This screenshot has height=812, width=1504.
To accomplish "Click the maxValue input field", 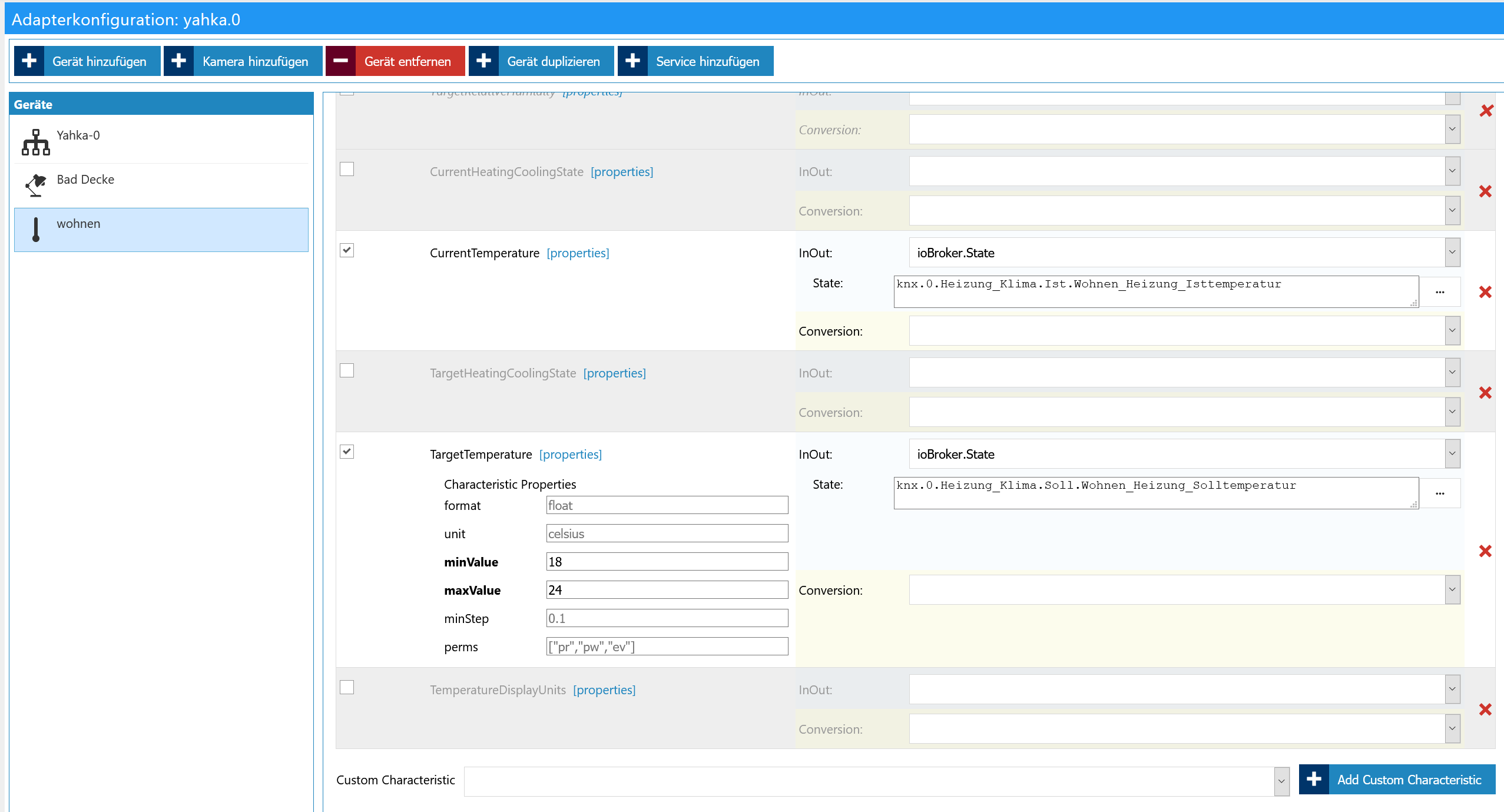I will coord(667,590).
